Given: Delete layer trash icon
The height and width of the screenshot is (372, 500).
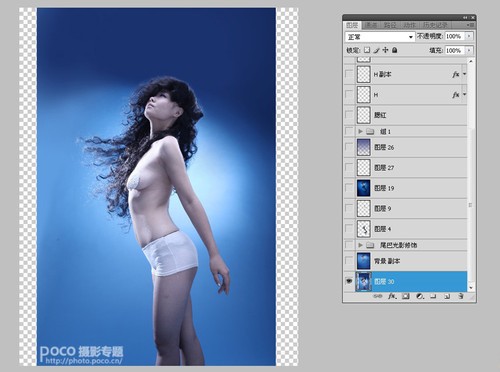Looking at the screenshot, I should pyautogui.click(x=461, y=296).
